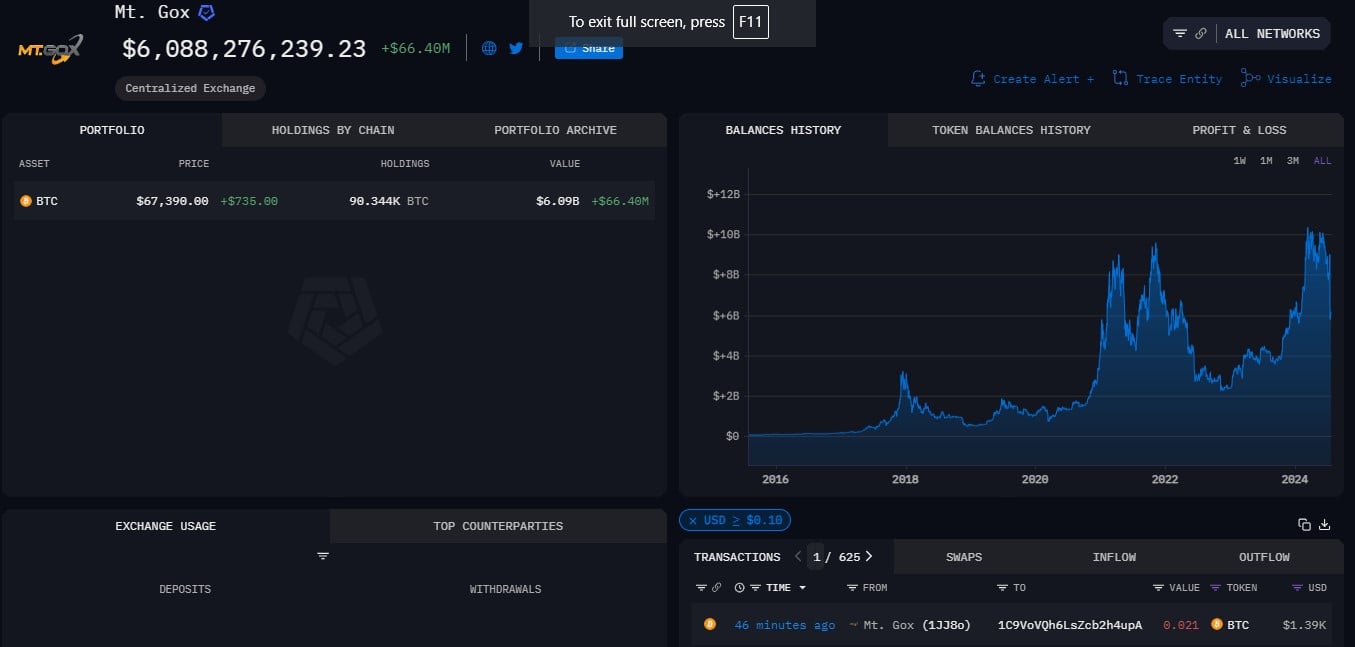The height and width of the screenshot is (647, 1355).
Task: Click the 90.344K BTC holdings value
Action: click(x=389, y=201)
